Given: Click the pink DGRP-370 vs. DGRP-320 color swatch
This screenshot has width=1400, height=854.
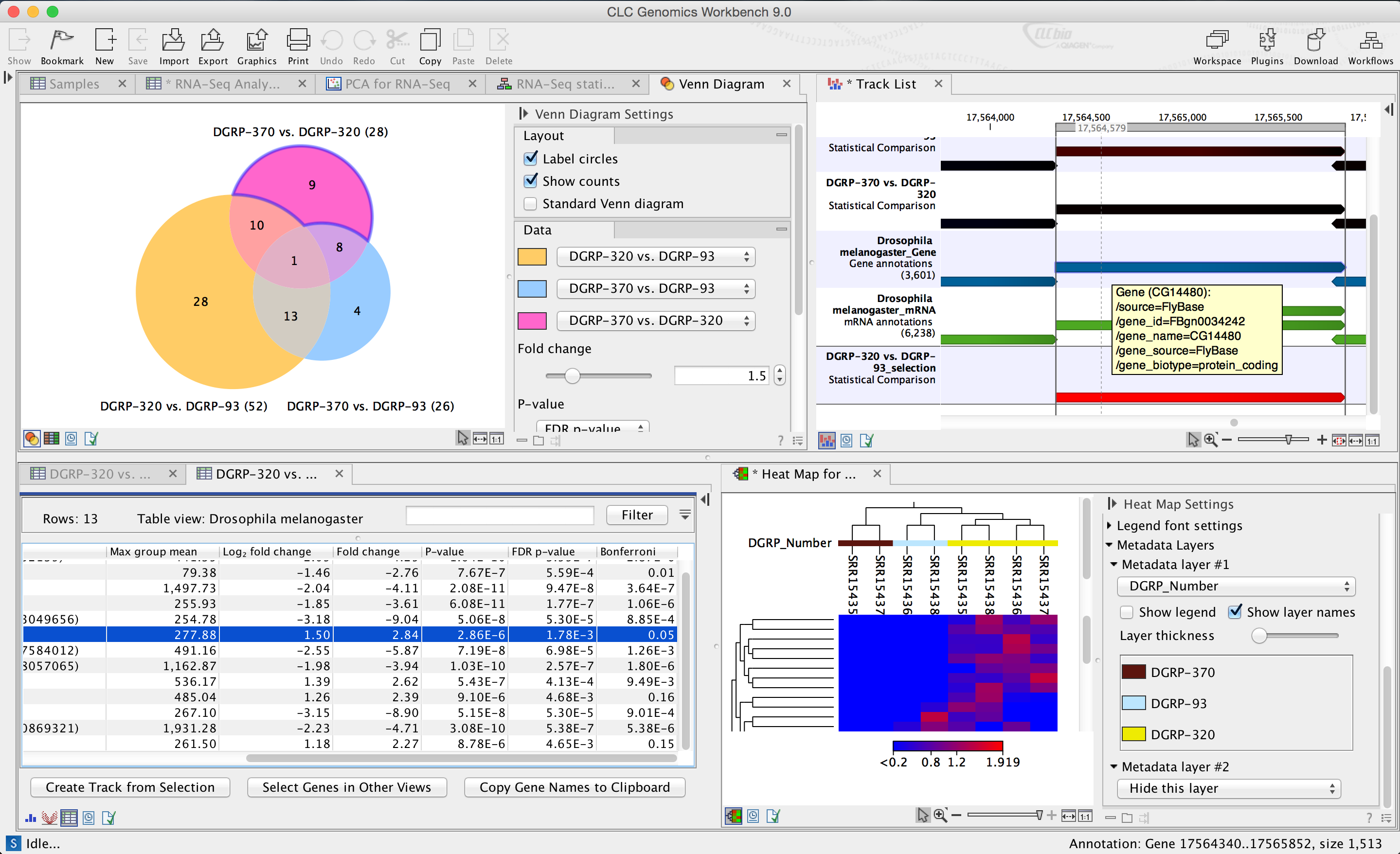Looking at the screenshot, I should tap(532, 320).
